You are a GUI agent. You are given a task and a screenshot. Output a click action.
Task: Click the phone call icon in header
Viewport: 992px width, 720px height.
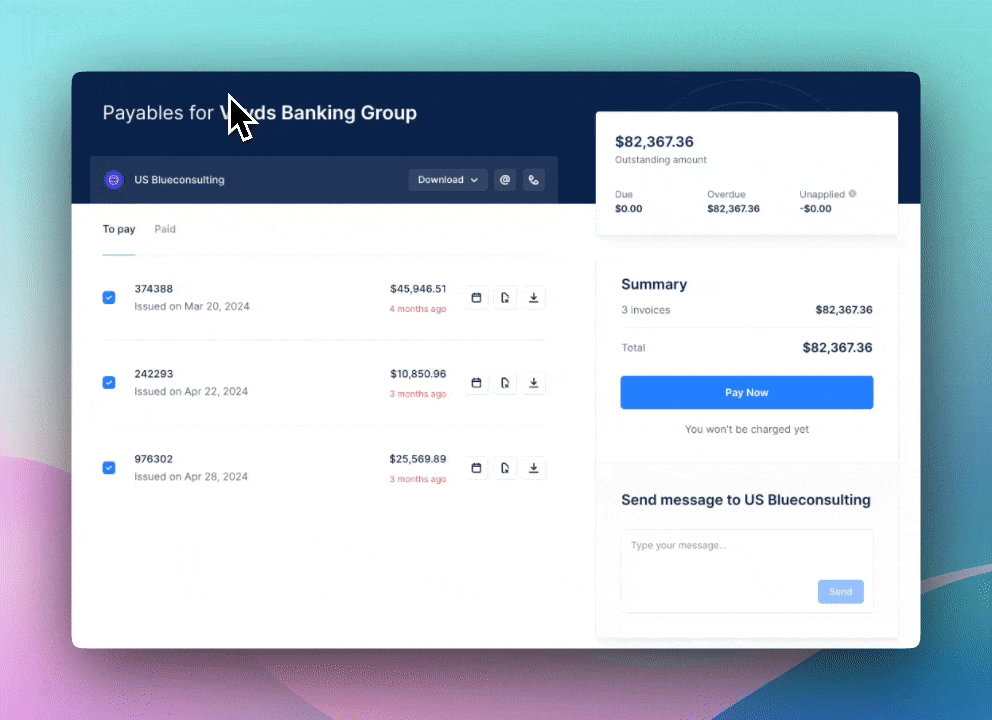(x=533, y=180)
